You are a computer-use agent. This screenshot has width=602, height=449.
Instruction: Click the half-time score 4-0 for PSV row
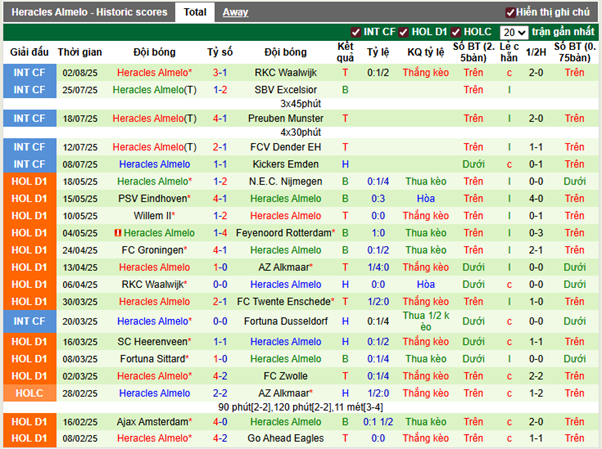(x=536, y=199)
